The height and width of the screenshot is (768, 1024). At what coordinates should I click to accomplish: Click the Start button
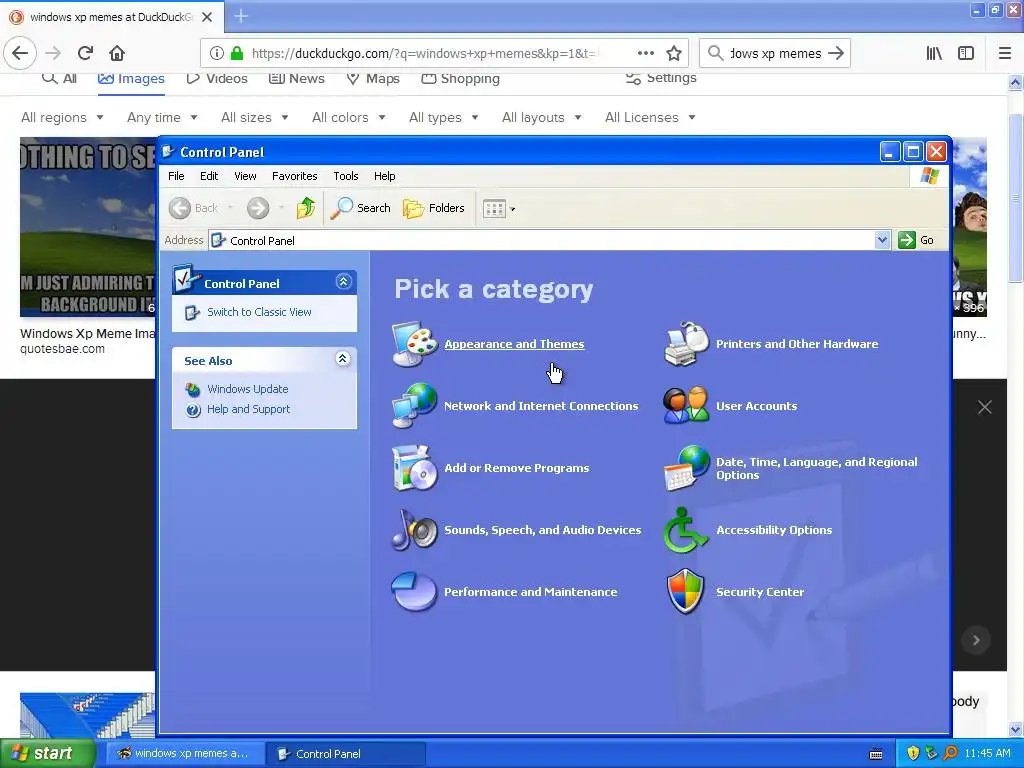[47, 754]
